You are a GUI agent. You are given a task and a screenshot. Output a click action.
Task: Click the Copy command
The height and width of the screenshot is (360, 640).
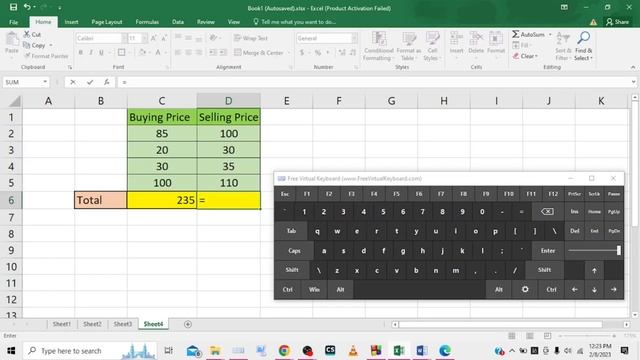(35, 45)
